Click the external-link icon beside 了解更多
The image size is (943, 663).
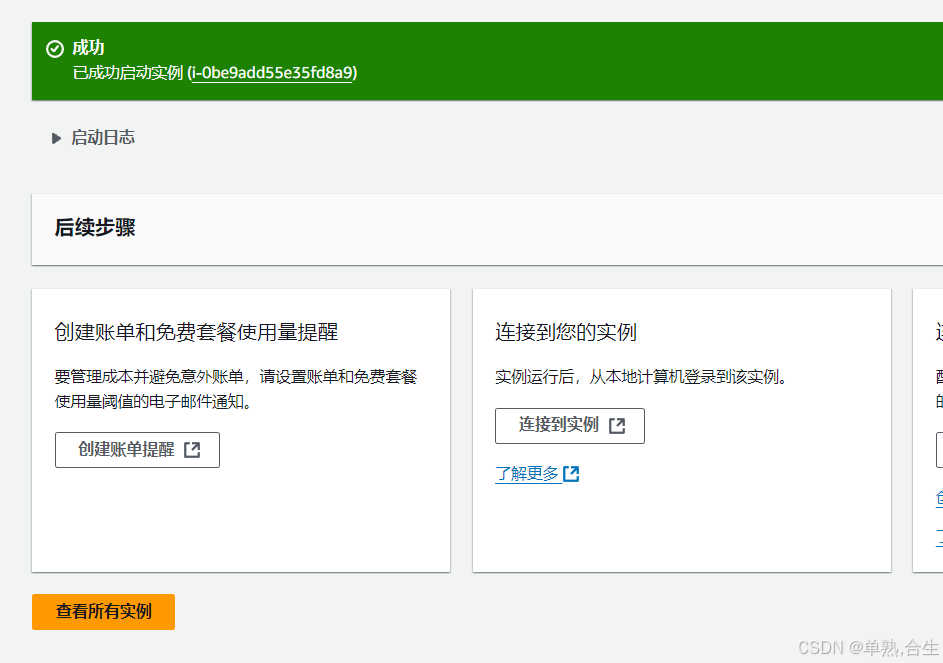(x=570, y=474)
